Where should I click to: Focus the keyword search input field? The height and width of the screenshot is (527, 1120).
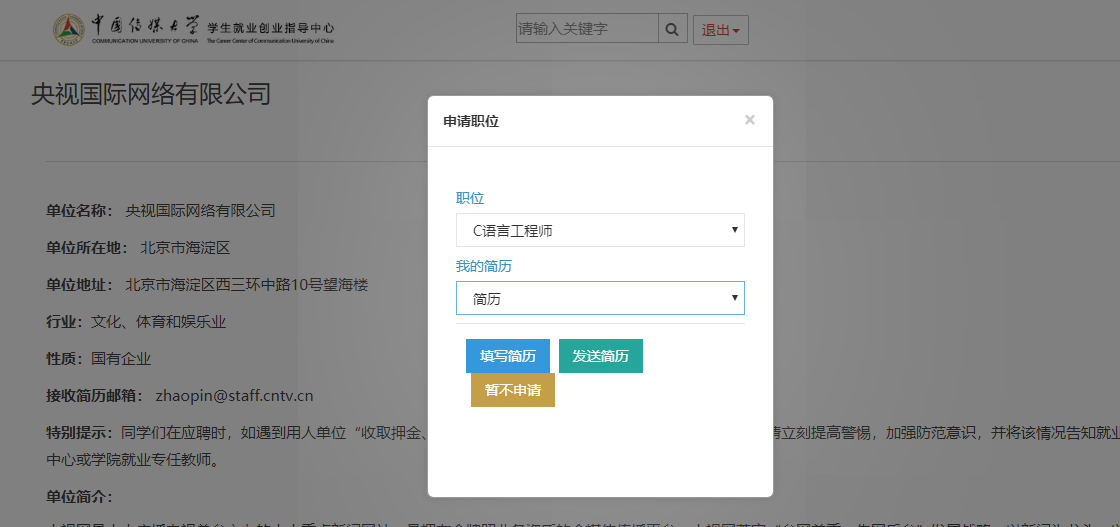coord(586,29)
